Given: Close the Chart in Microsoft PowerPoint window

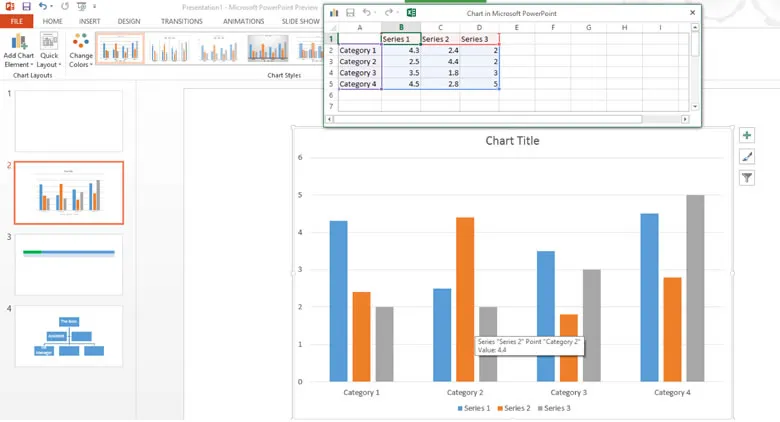Looking at the screenshot, I should [x=692, y=13].
